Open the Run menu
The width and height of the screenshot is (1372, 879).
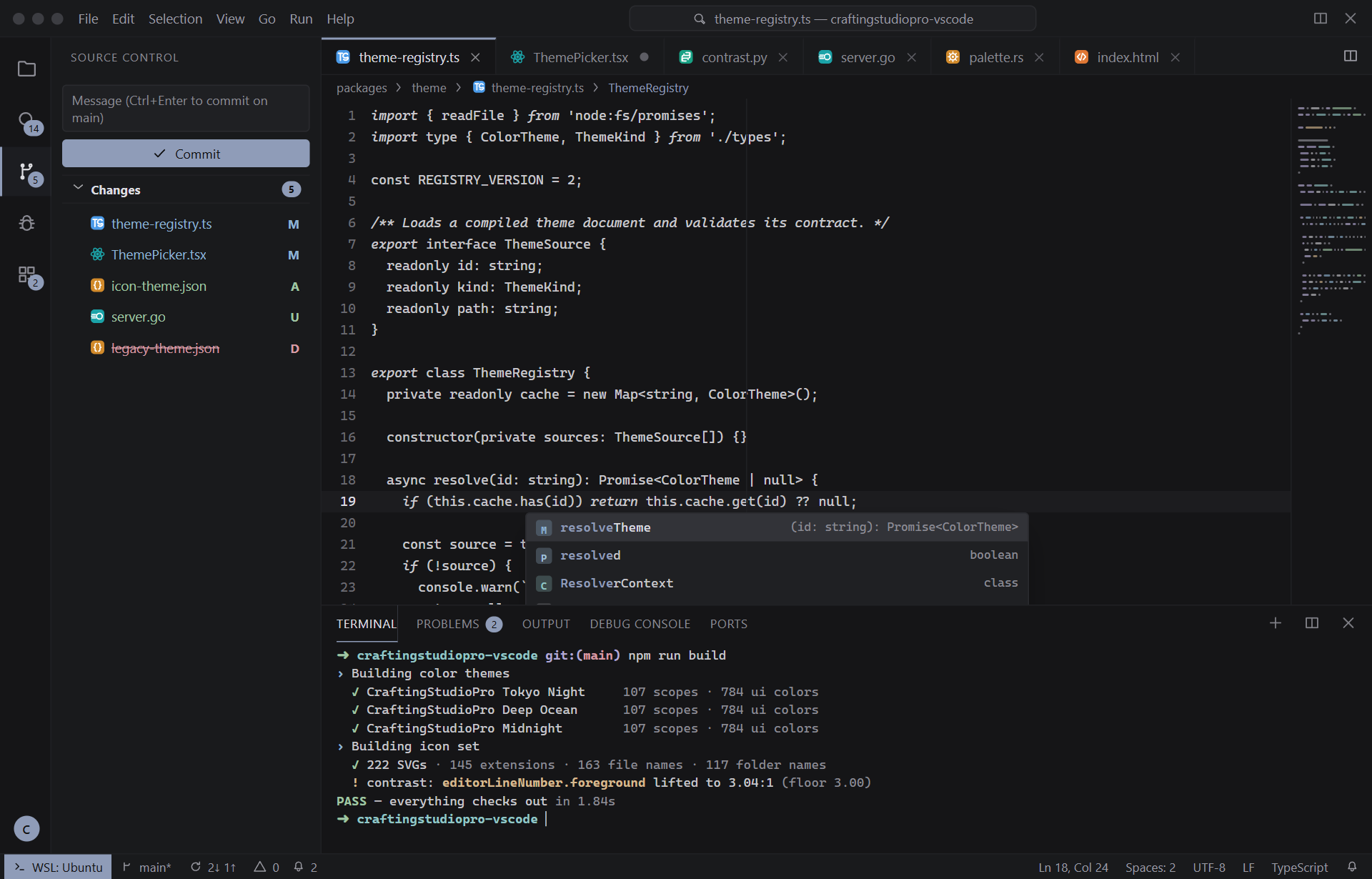(301, 19)
